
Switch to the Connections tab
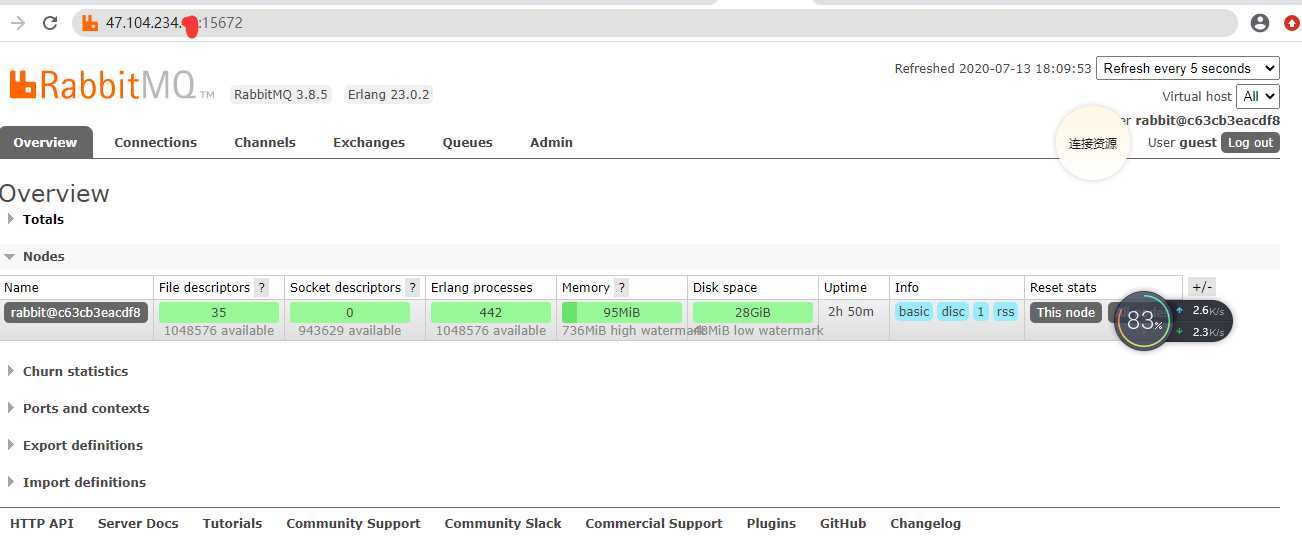click(x=156, y=142)
